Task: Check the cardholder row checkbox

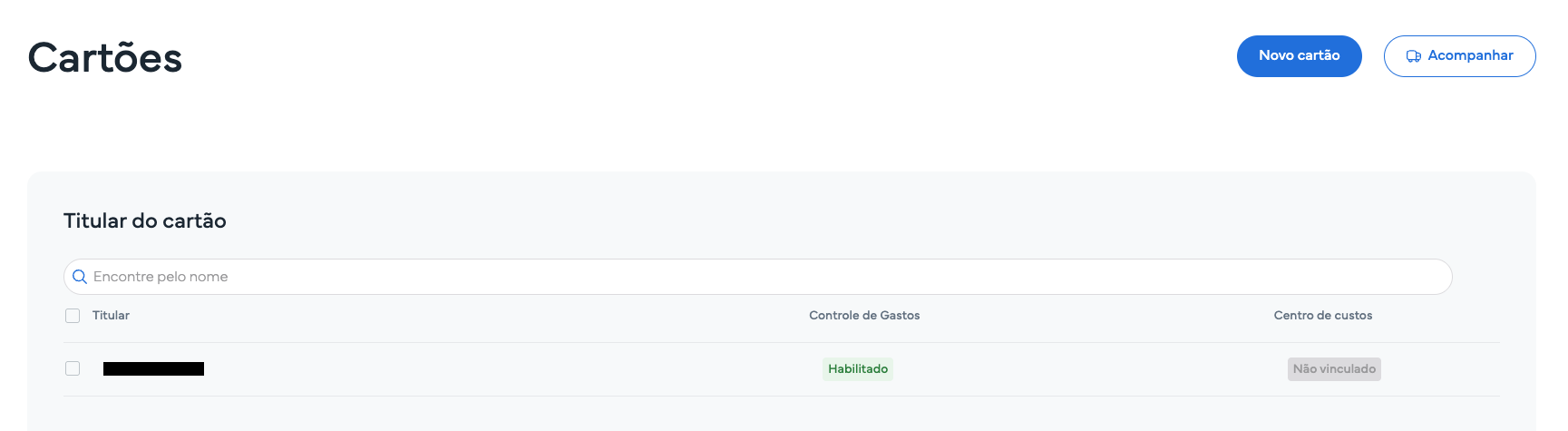Action: coord(73,368)
